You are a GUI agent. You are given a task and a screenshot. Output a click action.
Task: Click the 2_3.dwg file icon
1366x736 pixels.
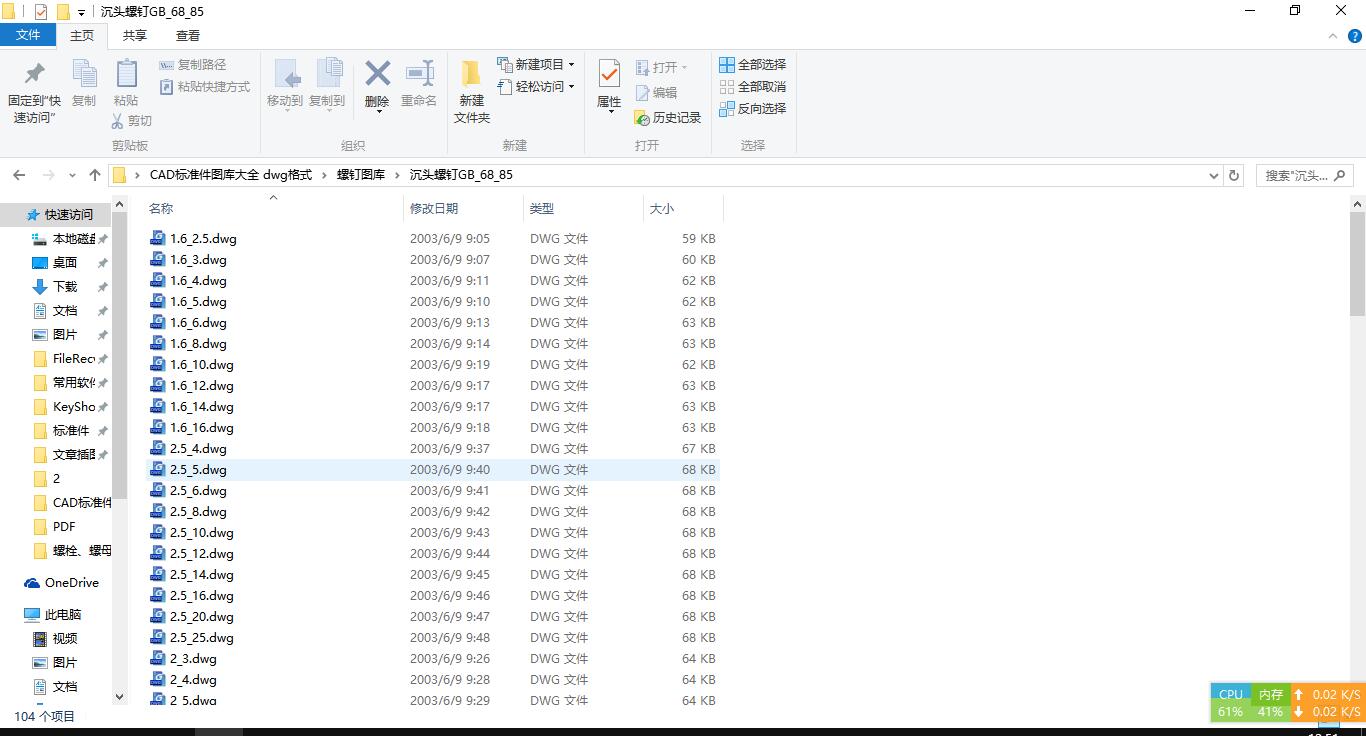pyautogui.click(x=157, y=659)
